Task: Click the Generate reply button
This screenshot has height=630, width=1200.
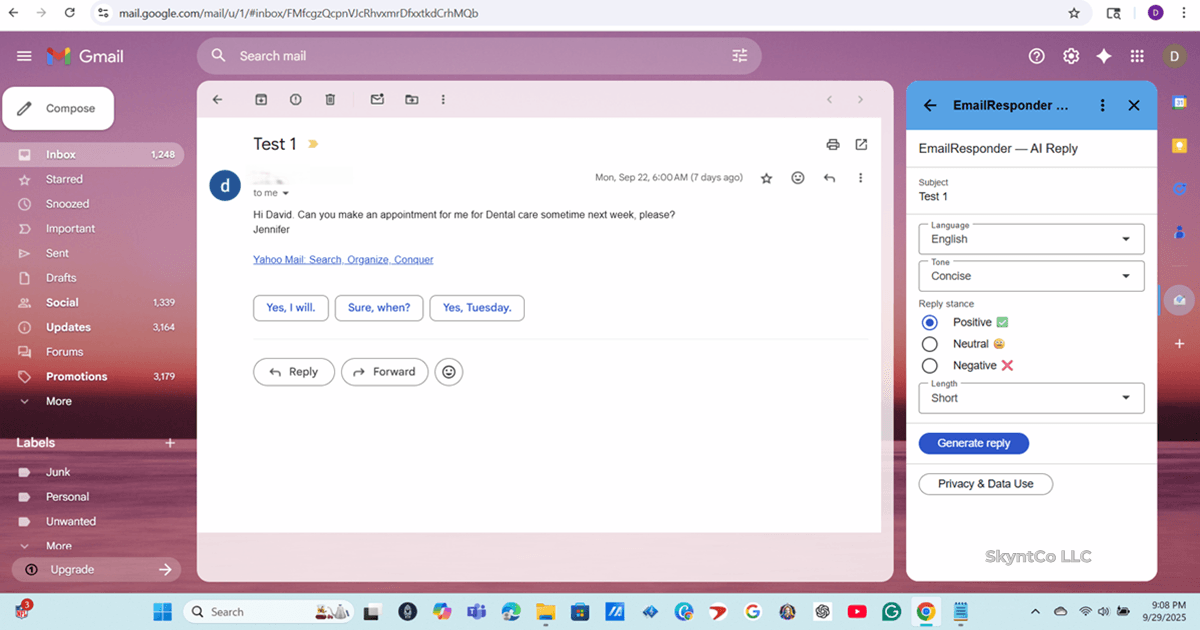Action: click(973, 443)
